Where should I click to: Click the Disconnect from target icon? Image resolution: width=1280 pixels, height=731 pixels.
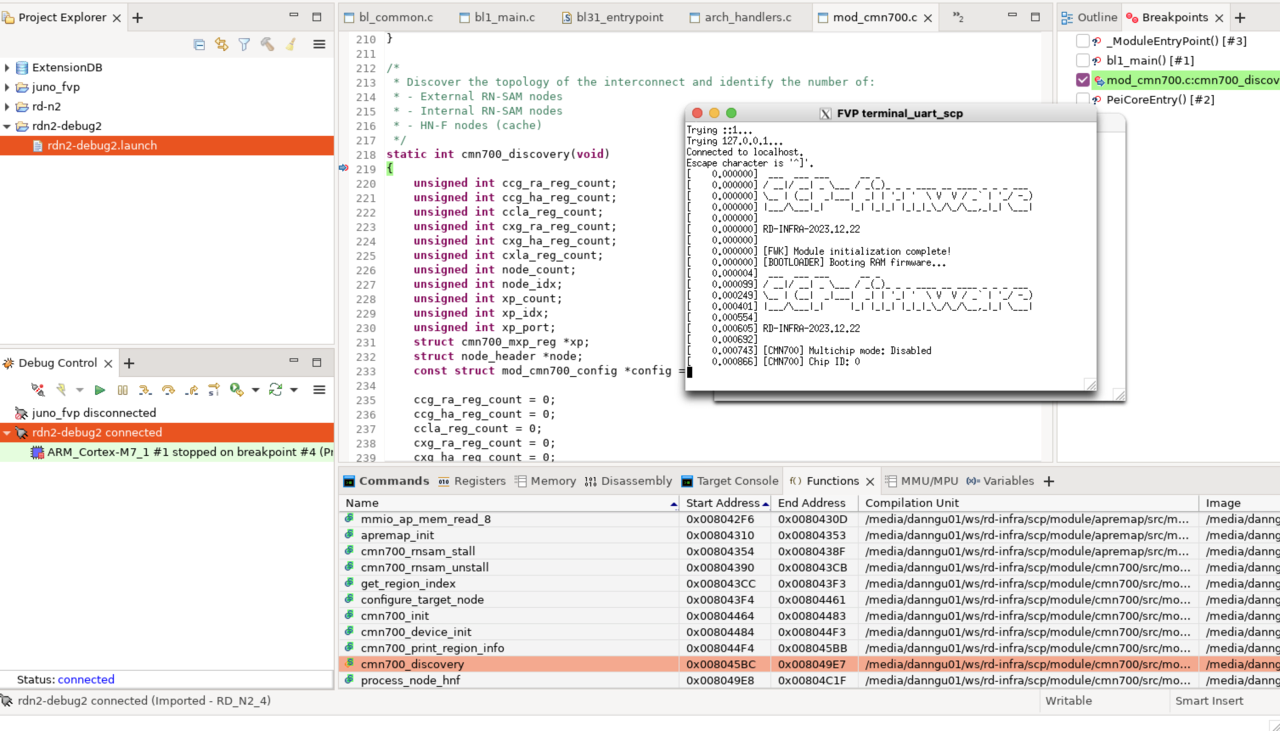[37, 390]
